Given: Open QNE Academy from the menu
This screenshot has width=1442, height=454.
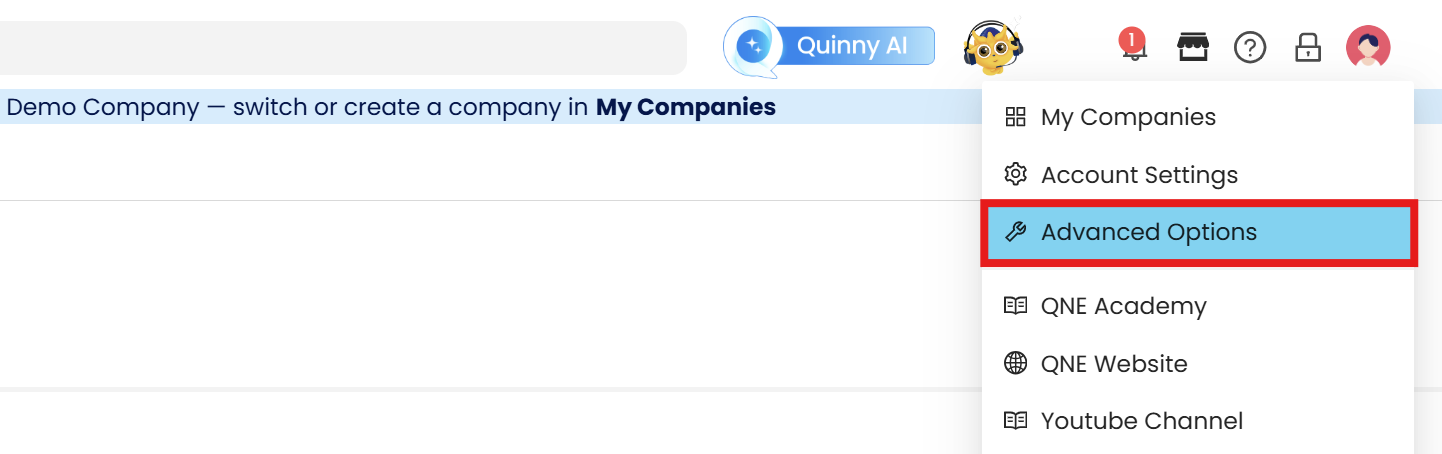Looking at the screenshot, I should [1123, 306].
